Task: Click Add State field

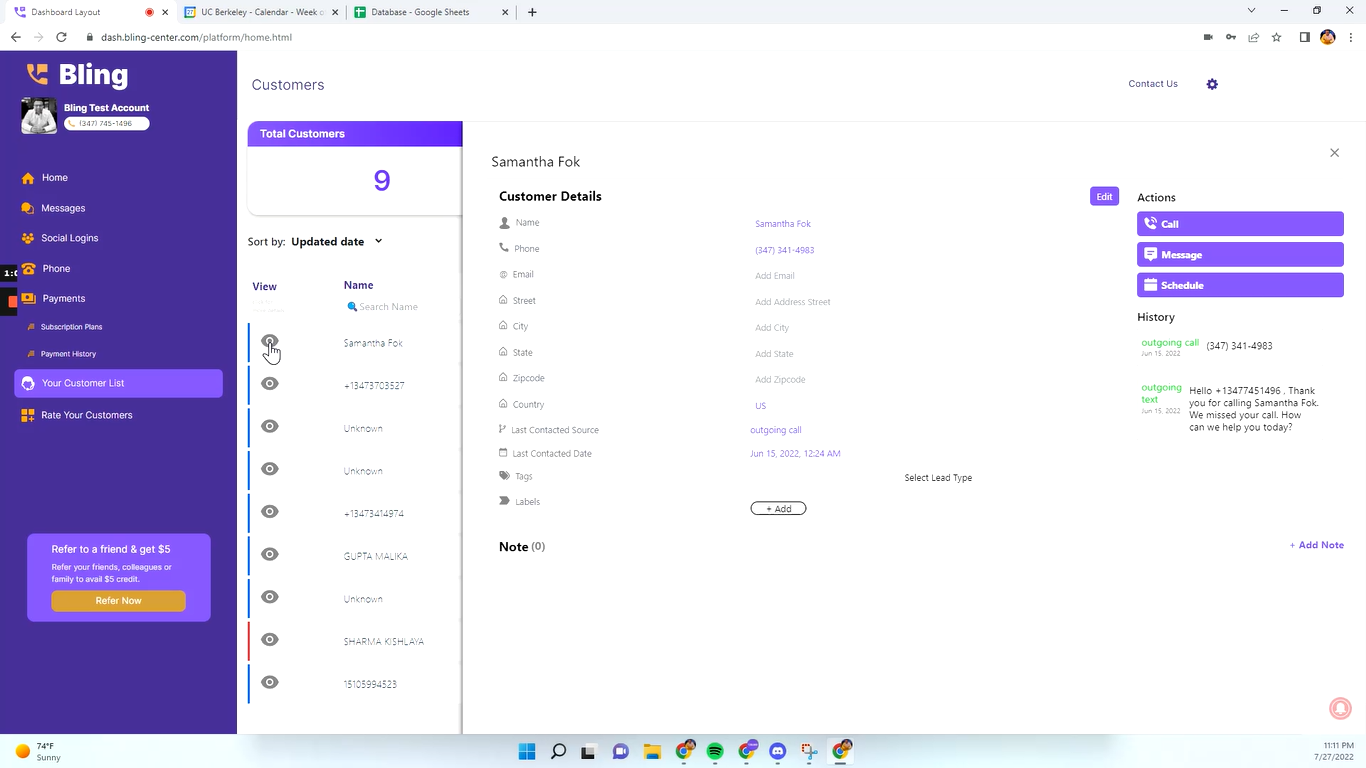Action: [774, 354]
